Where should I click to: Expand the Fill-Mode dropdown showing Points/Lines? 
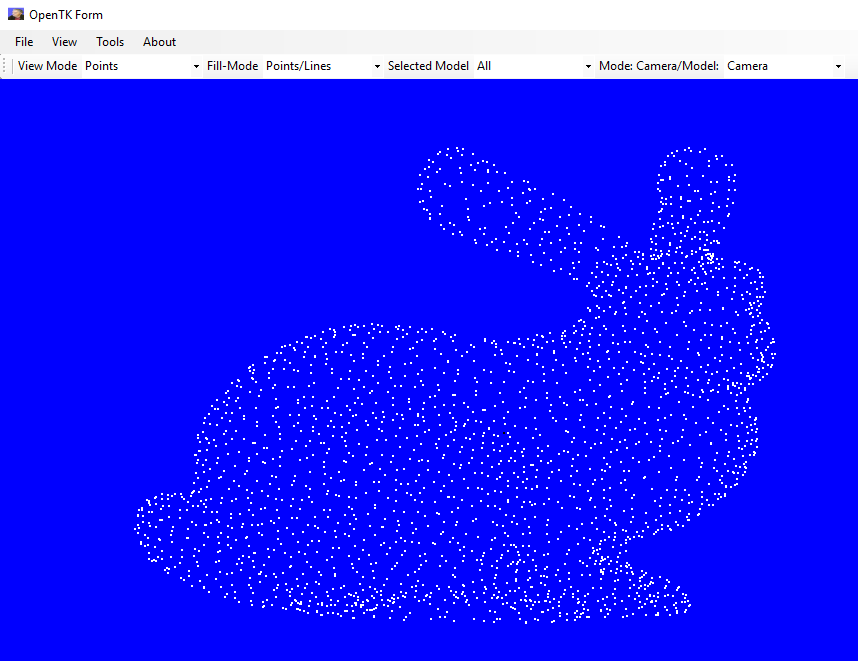point(377,66)
